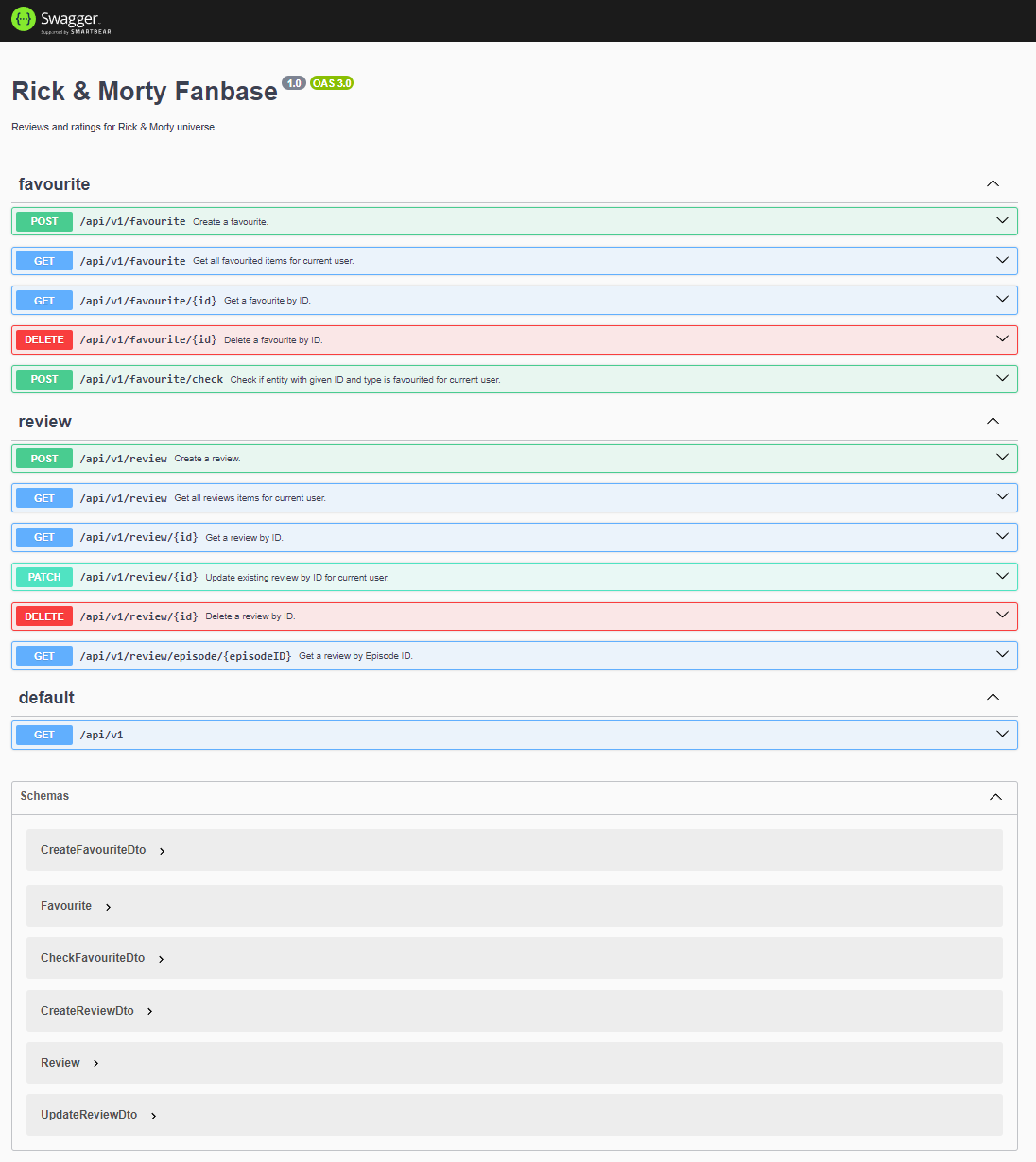The width and height of the screenshot is (1036, 1162).
Task: Expand chevron of Get a favourite by ID
Action: 1002,299
